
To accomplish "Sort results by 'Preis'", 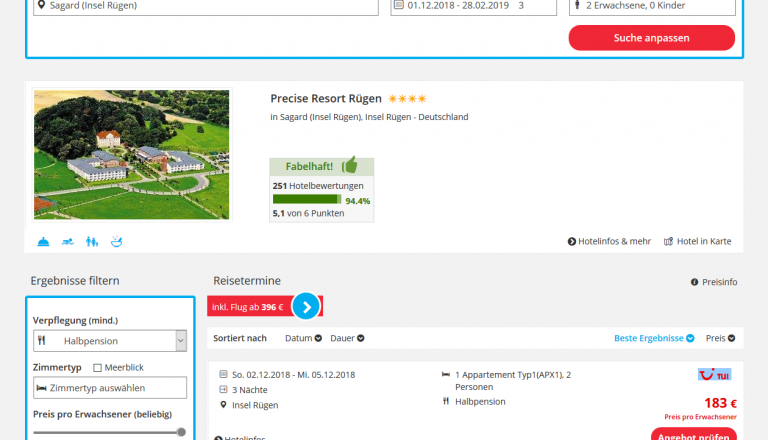I will tap(720, 338).
